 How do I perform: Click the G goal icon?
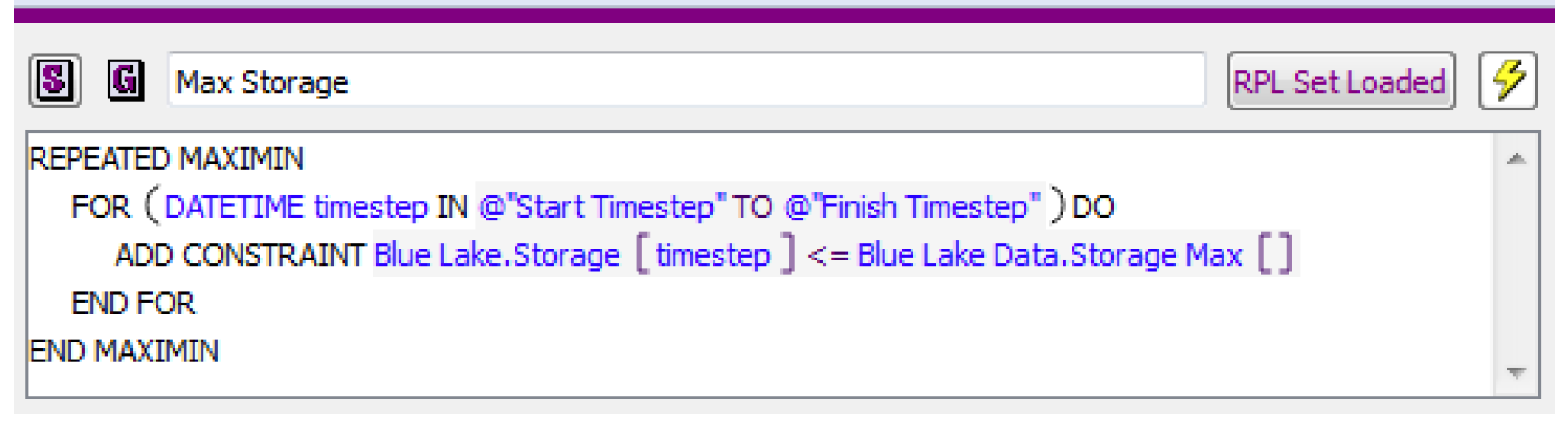click(125, 81)
